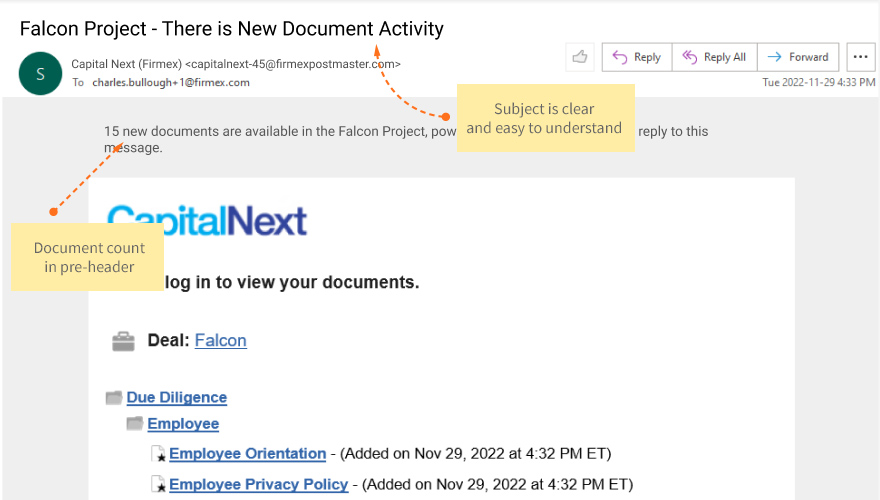Screen dimensions: 880x500
Task: Click the Reply button
Action: coord(636,57)
